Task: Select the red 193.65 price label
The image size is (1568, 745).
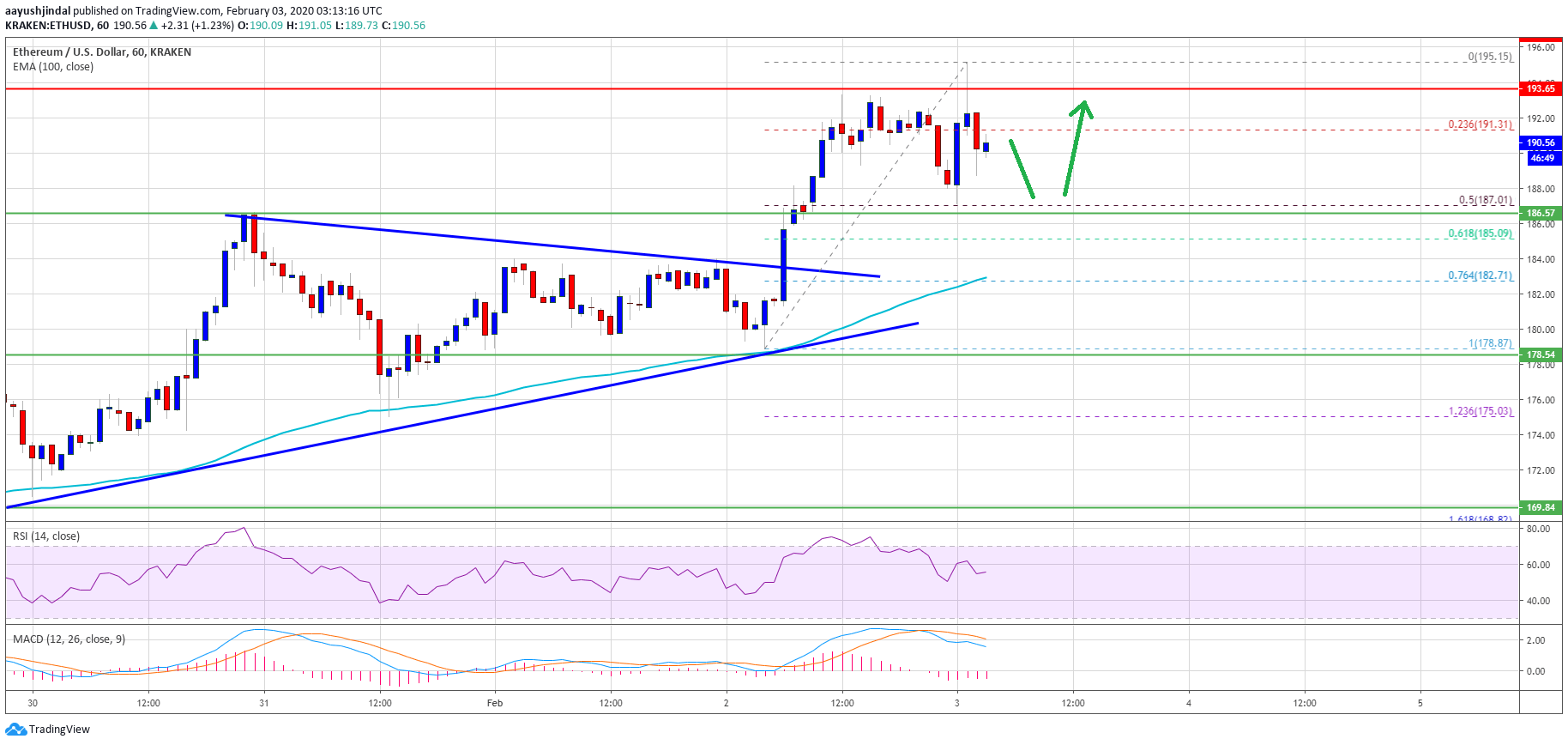Action: click(x=1541, y=88)
